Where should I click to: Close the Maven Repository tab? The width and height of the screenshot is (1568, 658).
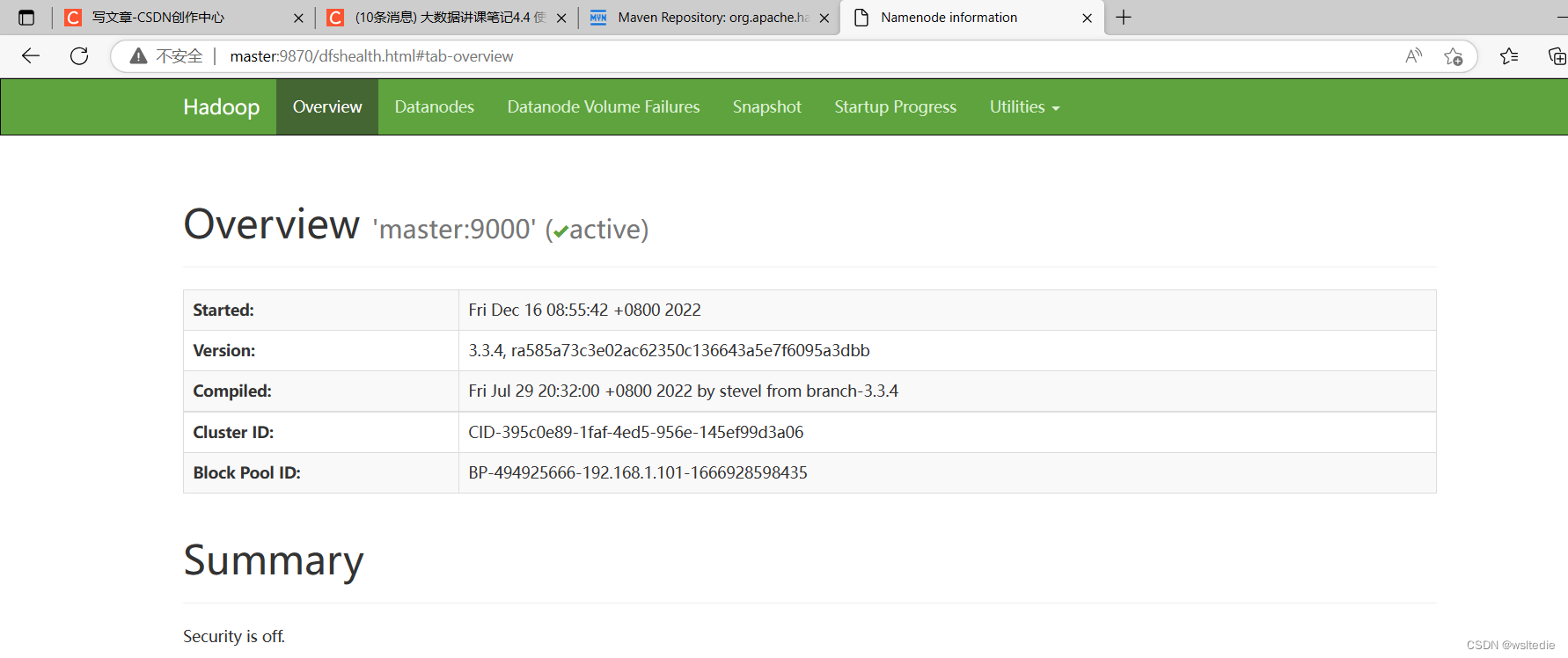(x=824, y=18)
